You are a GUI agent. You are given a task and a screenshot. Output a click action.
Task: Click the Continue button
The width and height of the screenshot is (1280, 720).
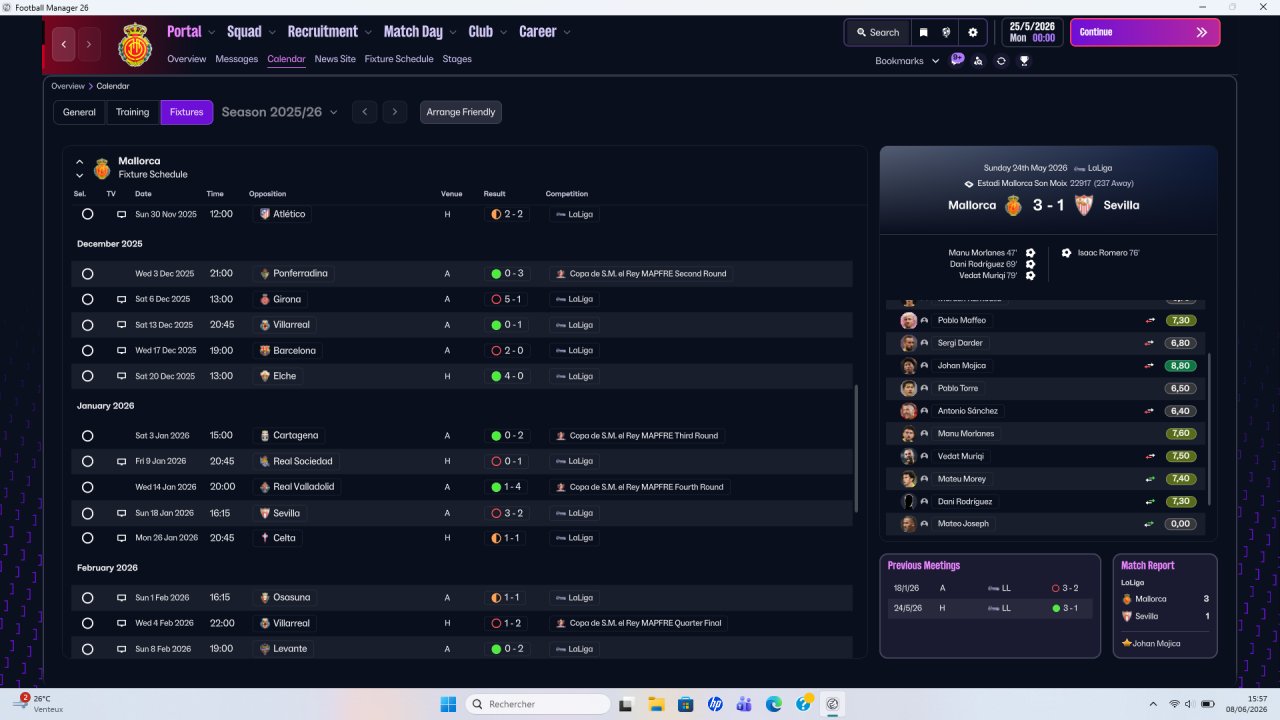pos(1145,32)
